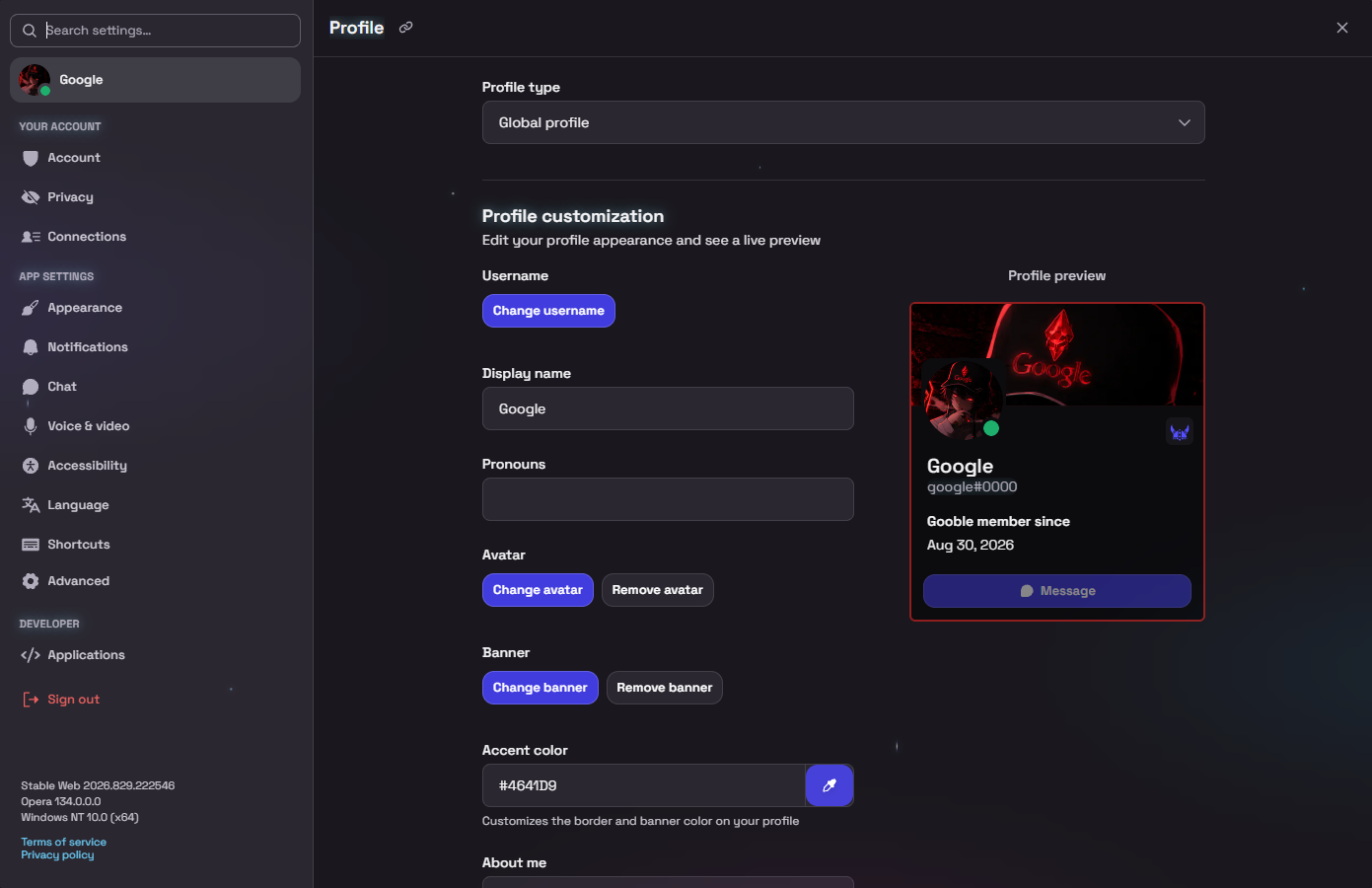
Task: Open Language settings
Action: pyautogui.click(x=156, y=505)
